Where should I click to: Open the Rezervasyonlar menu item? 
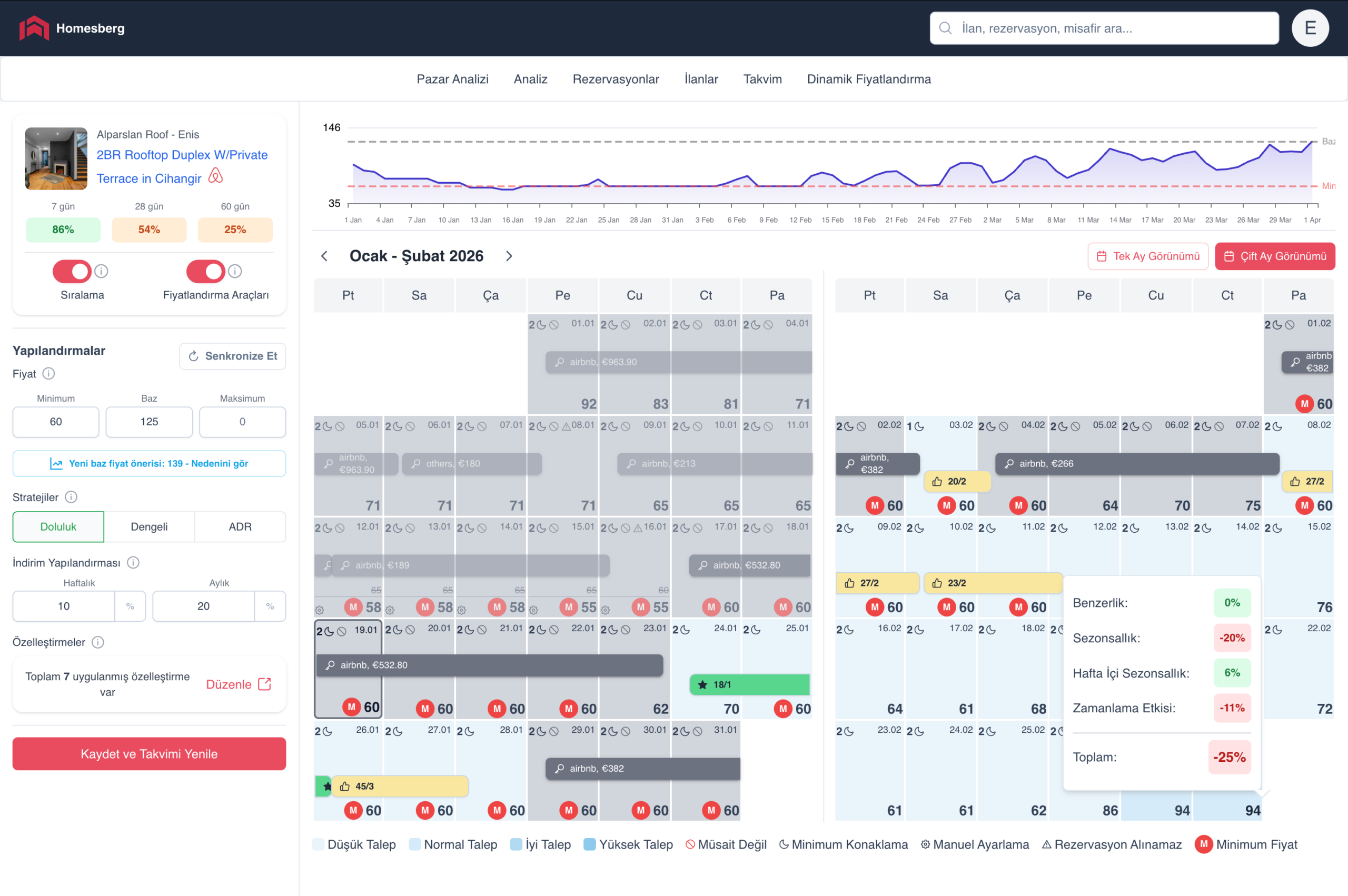(x=616, y=79)
